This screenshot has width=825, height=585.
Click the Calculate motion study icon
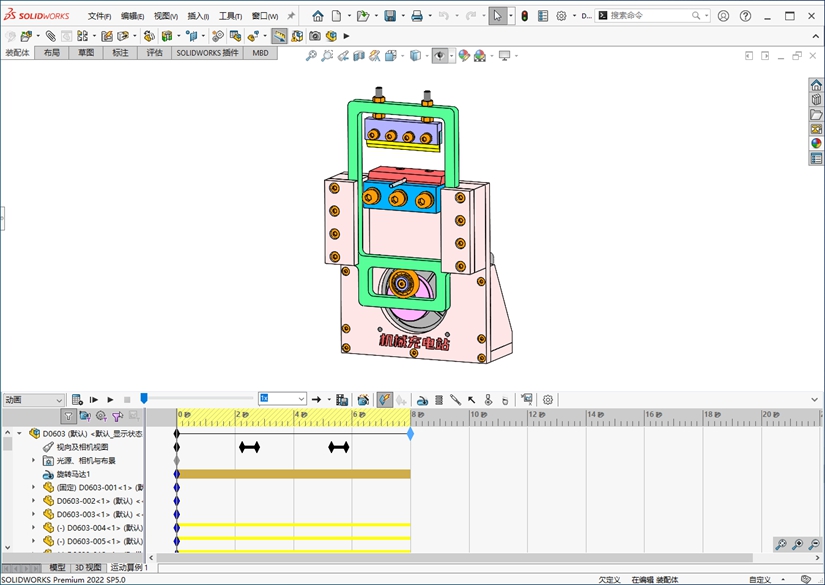click(78, 400)
